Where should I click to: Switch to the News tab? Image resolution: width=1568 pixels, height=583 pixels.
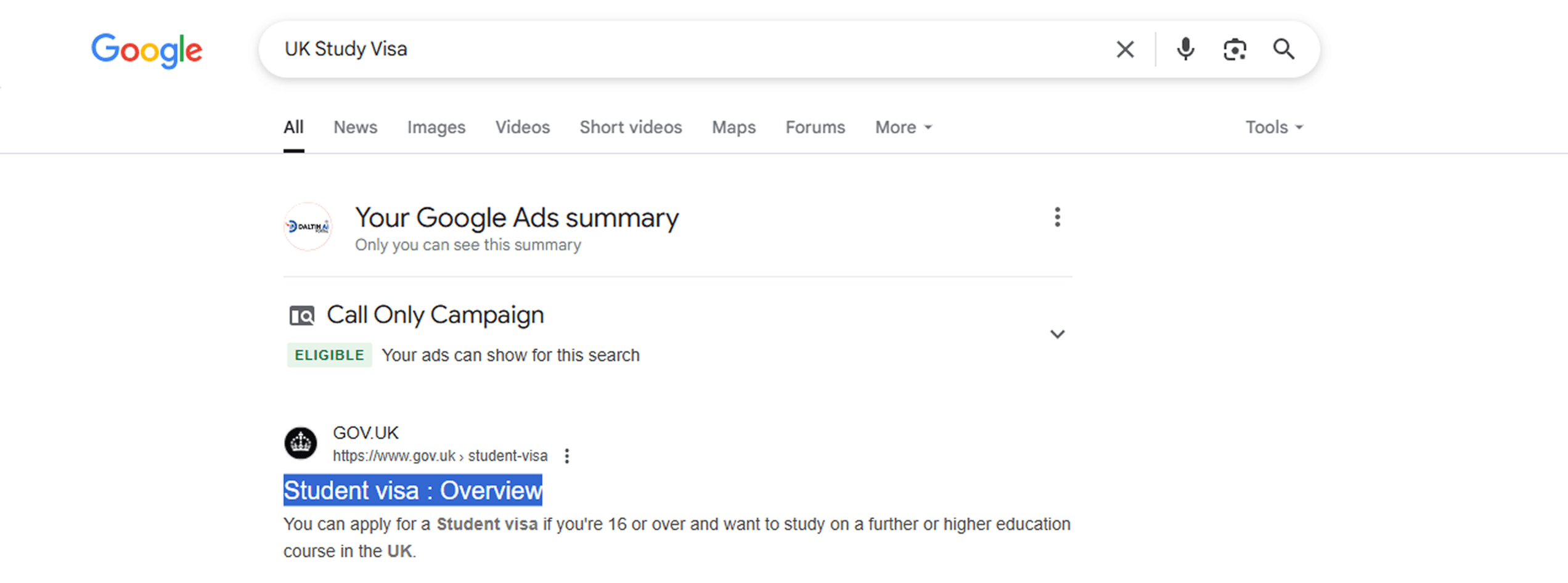click(355, 128)
